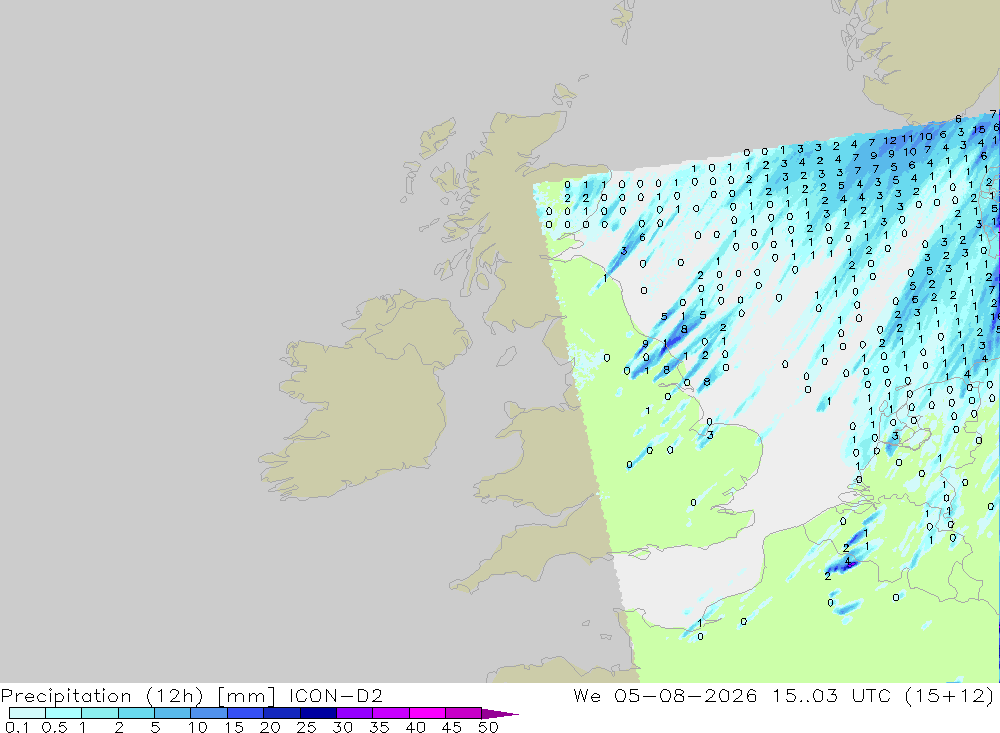Click the "11" precipitation value on the map
1000x733 pixels.
pos(907,138)
